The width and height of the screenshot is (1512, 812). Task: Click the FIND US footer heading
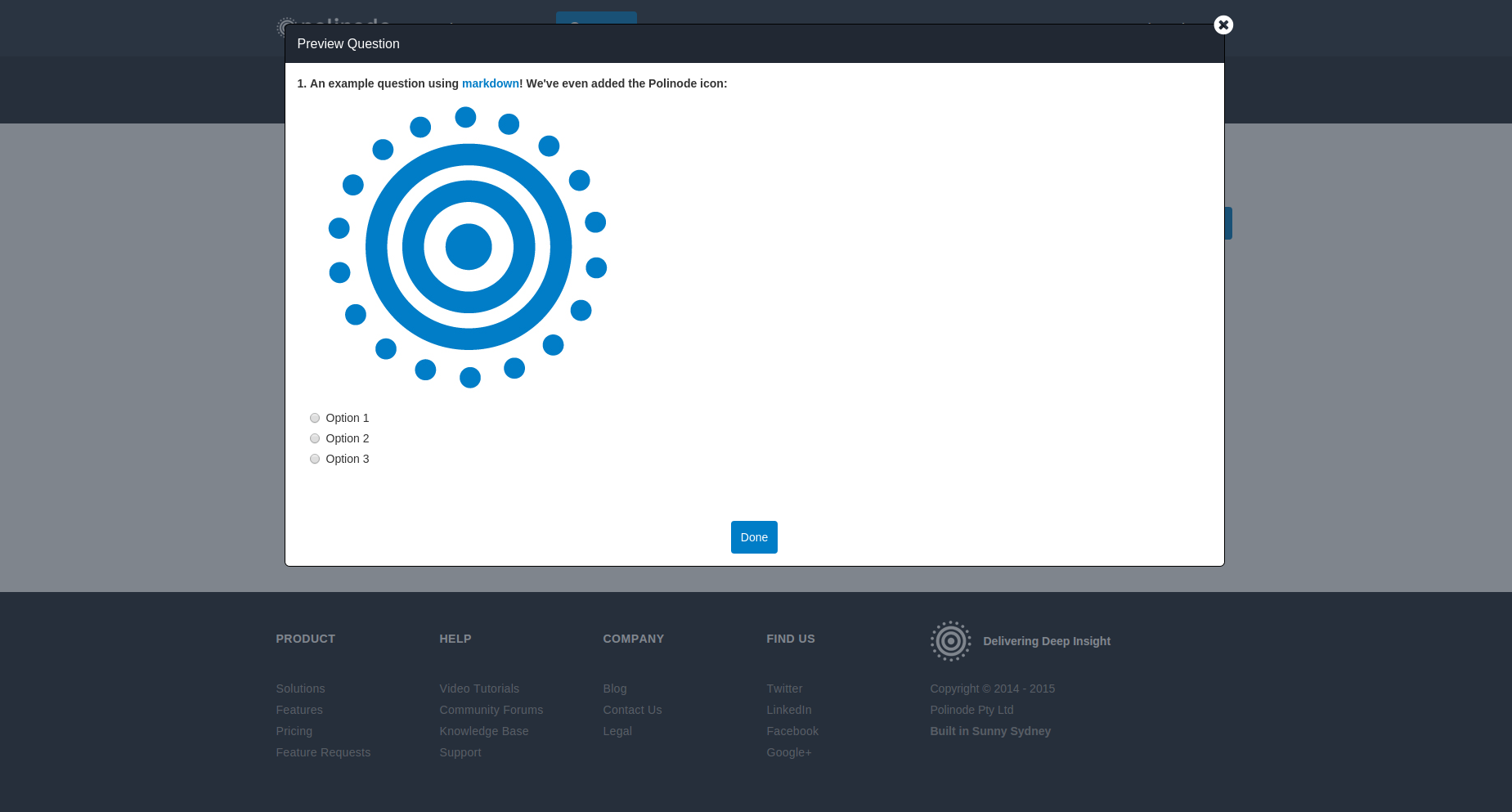point(791,639)
